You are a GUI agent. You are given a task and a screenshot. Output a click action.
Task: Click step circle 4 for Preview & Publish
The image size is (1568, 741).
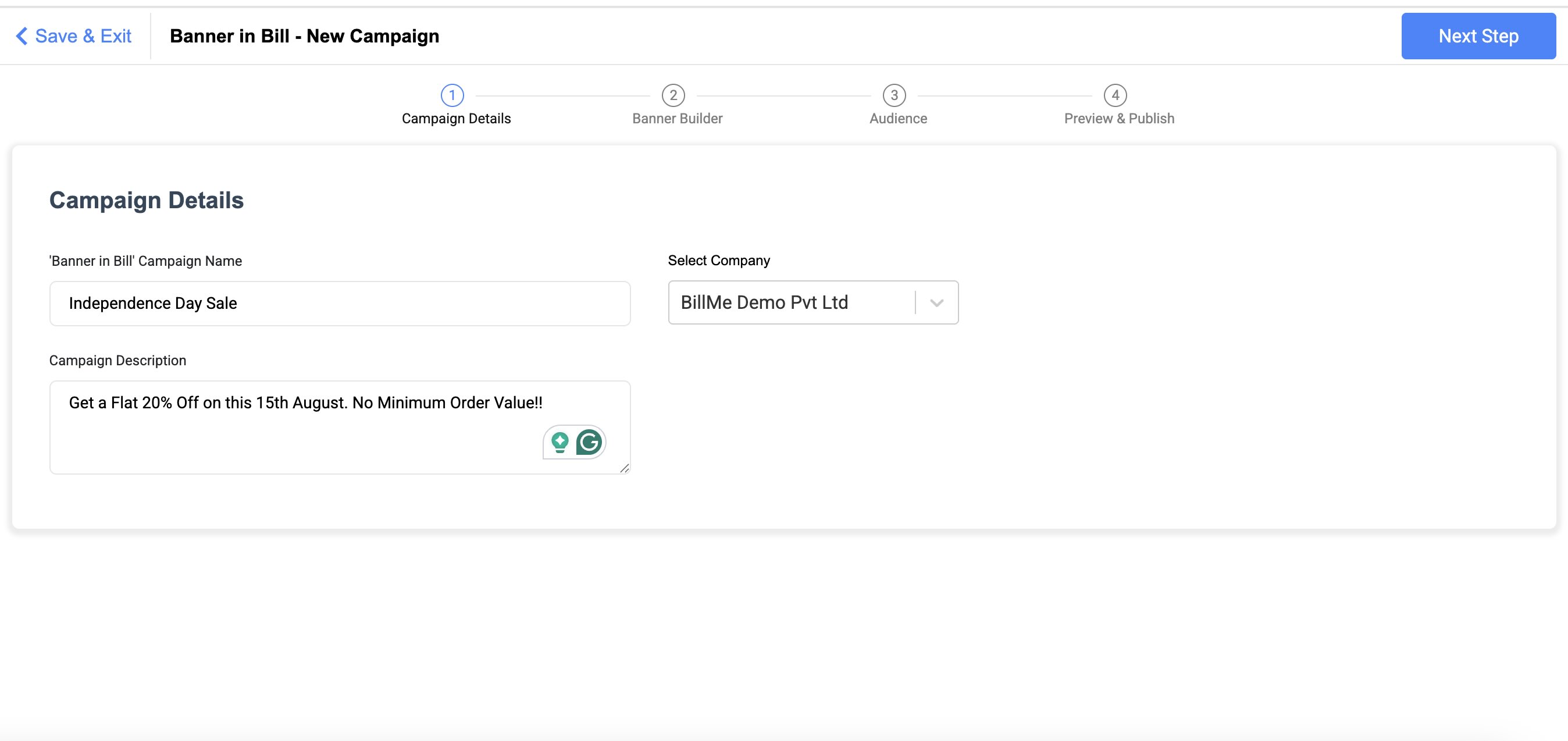click(1115, 95)
